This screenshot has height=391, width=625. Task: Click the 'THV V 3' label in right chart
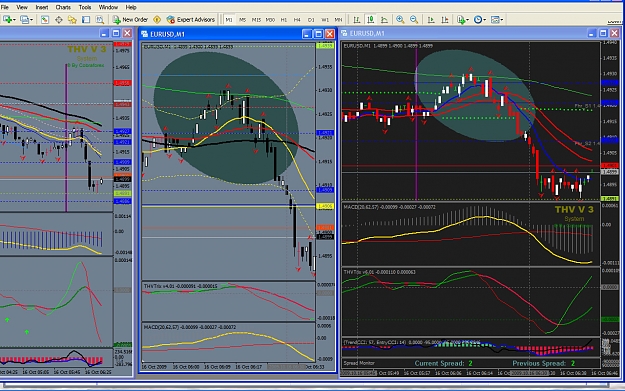574,210
